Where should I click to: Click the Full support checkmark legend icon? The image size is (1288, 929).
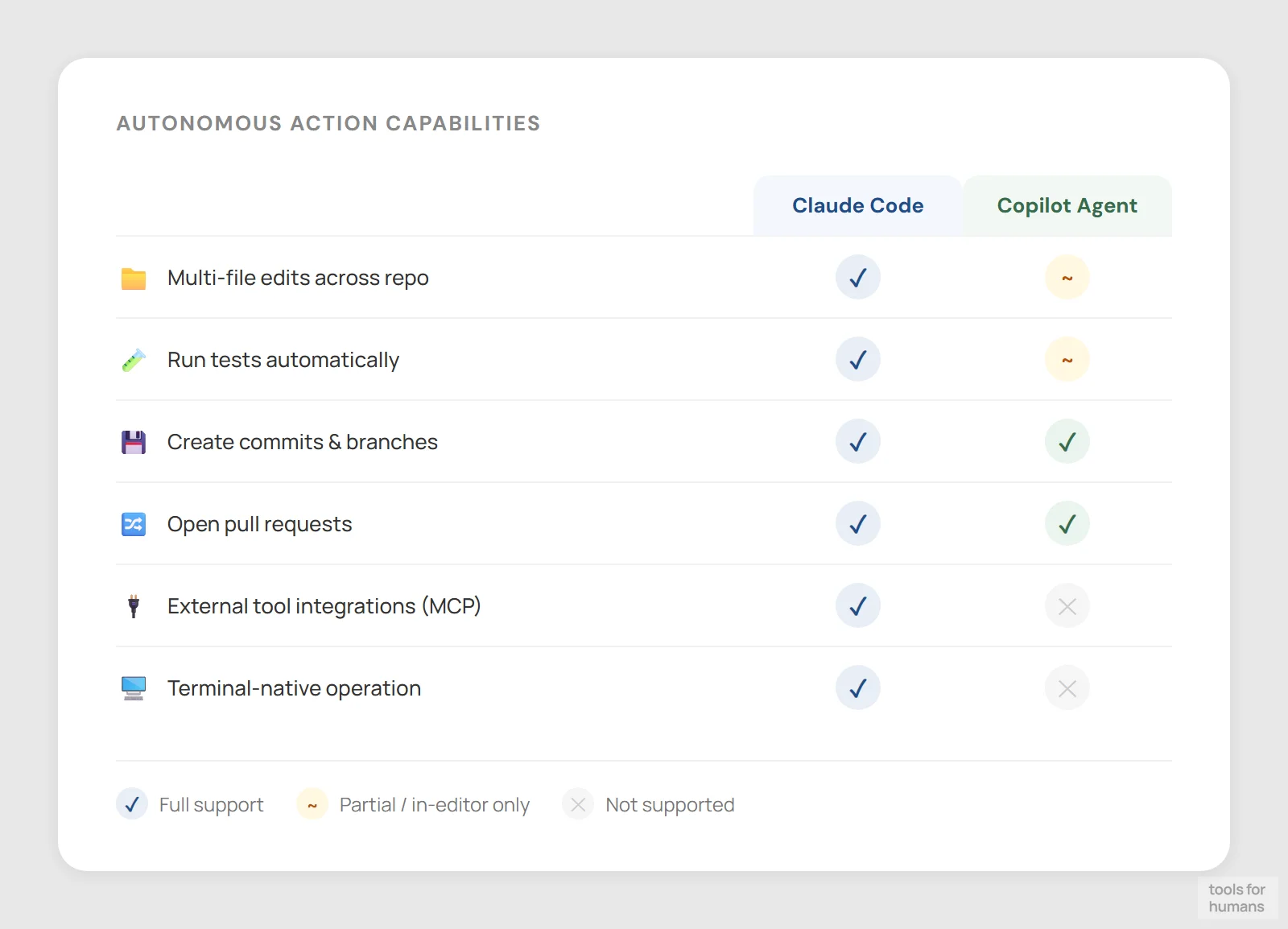coord(131,804)
